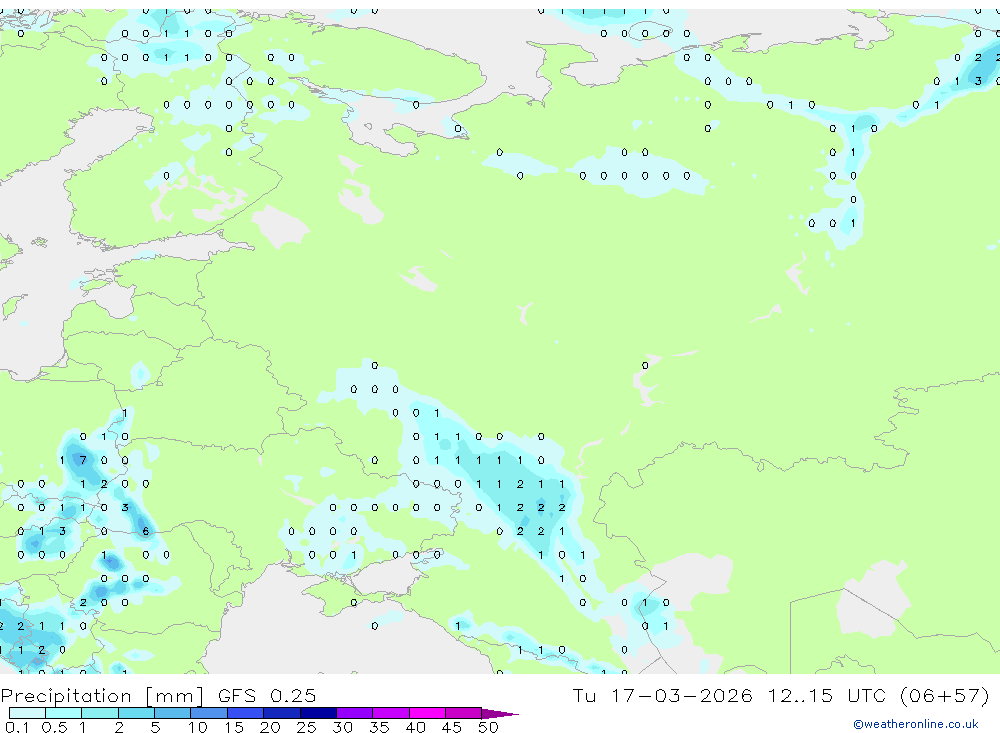The height and width of the screenshot is (733, 1000).
Task: Select the 2–5 mm legend color swatch
Action: click(x=136, y=713)
